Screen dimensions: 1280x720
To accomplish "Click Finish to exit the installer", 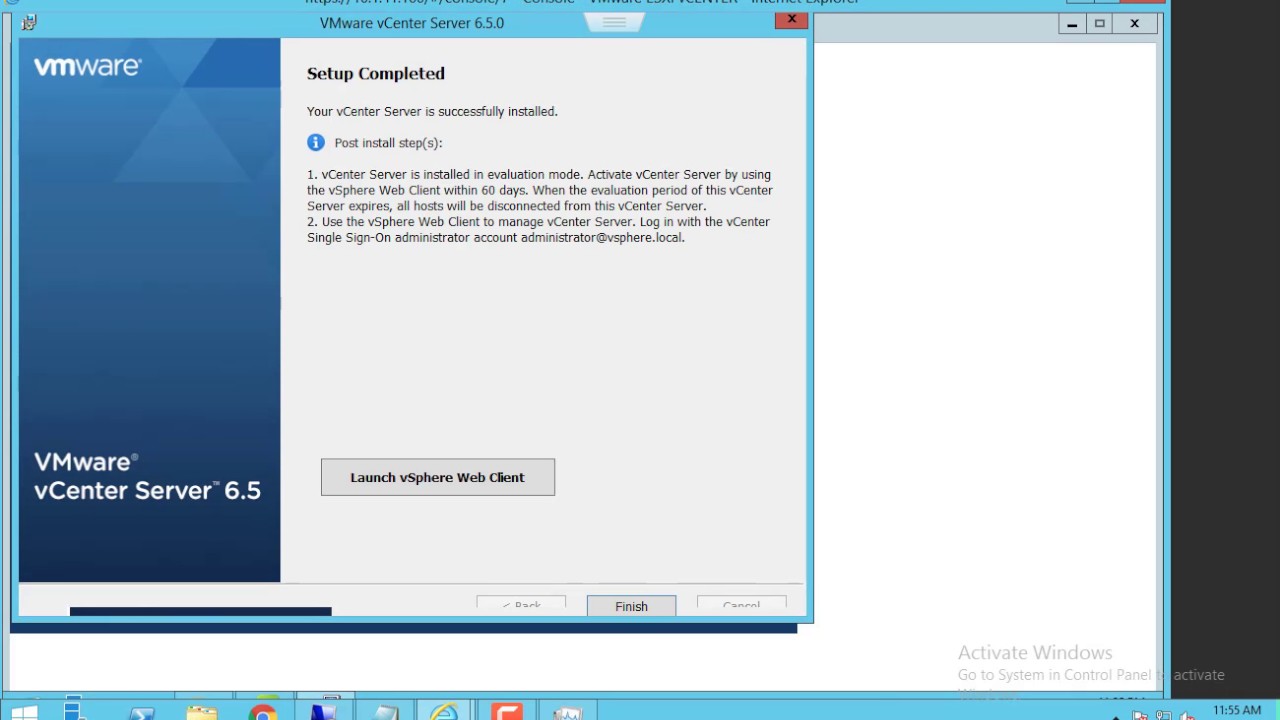I will point(631,606).
